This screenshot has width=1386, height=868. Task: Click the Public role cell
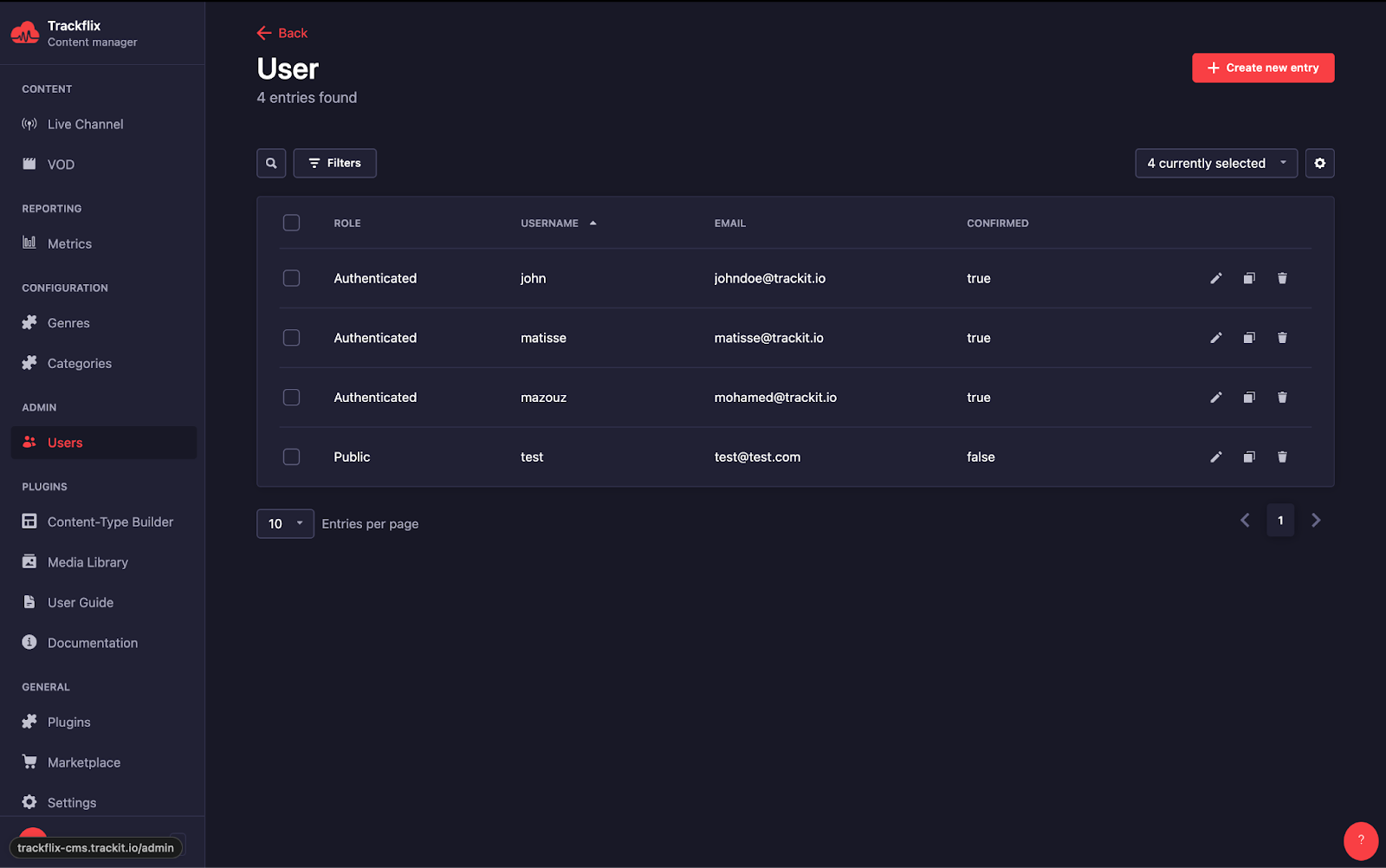coord(352,457)
